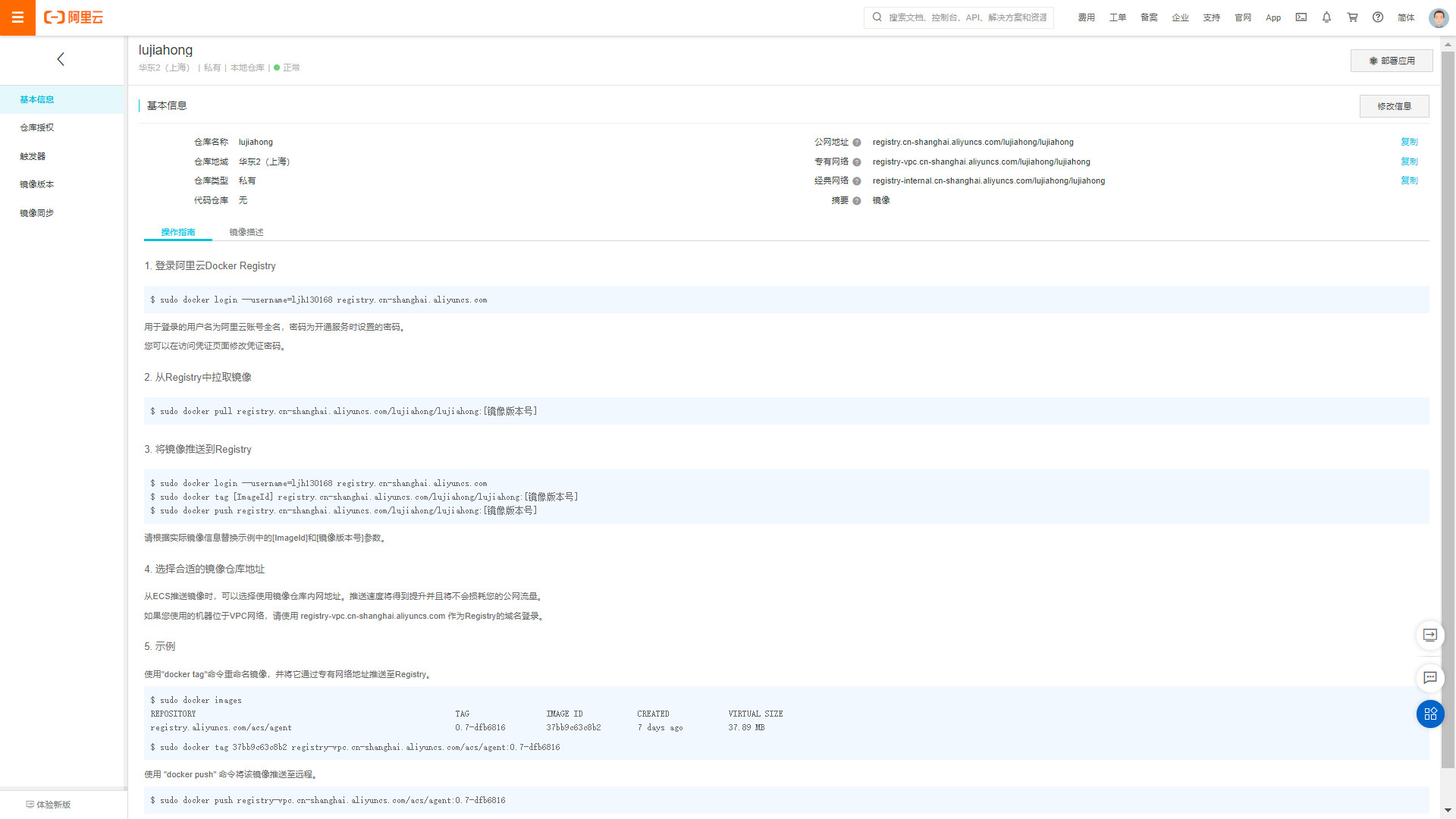Open the orange hamburger menu

click(17, 17)
